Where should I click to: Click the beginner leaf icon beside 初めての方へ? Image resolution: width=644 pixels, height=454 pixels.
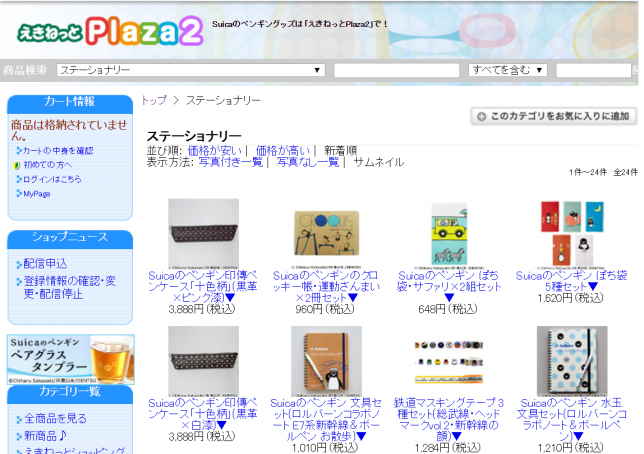pyautogui.click(x=17, y=165)
